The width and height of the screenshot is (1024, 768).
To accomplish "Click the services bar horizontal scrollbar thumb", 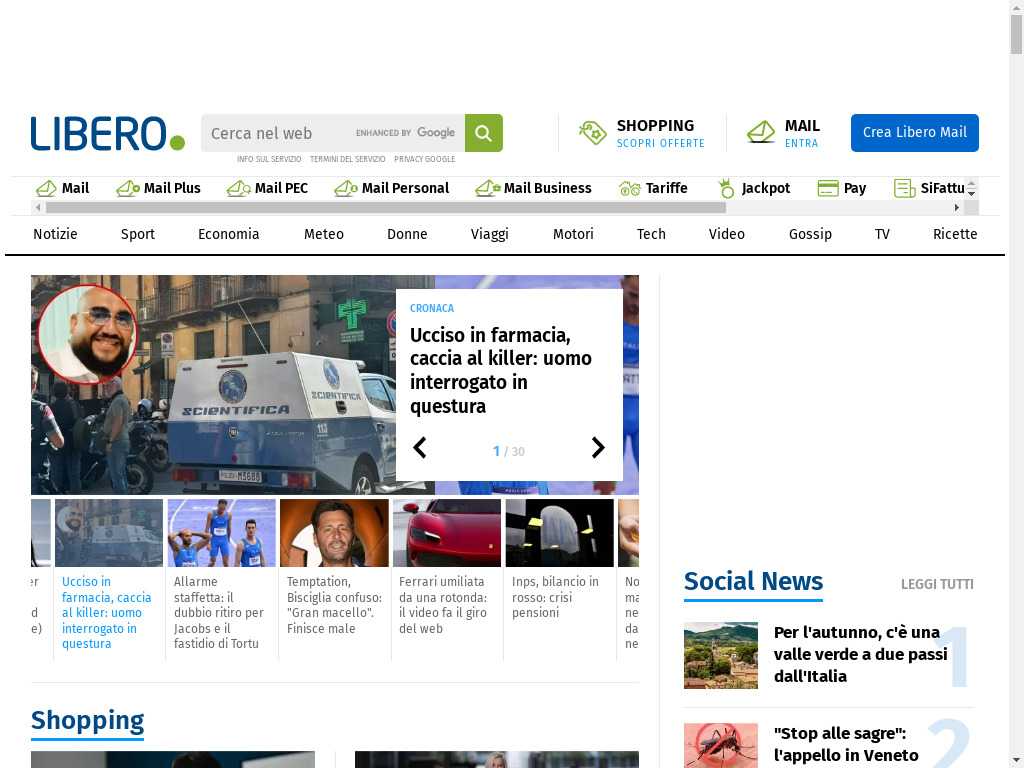I will [385, 208].
